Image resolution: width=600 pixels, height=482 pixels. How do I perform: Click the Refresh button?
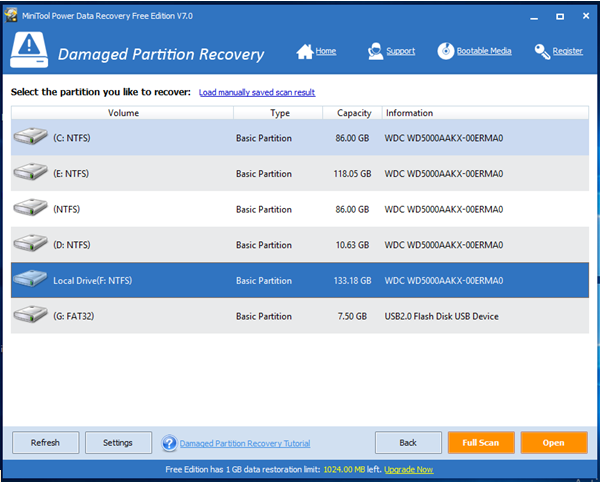point(46,443)
